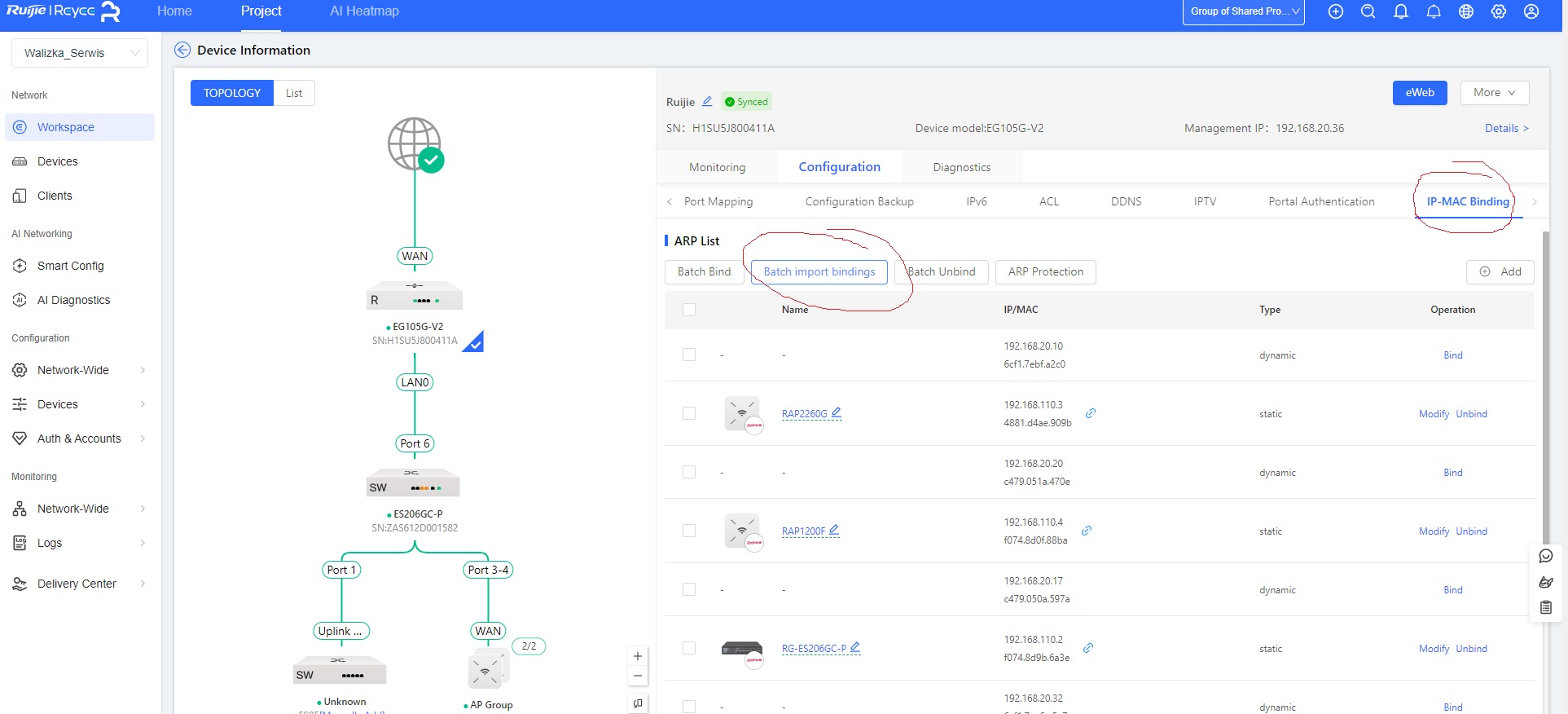The width and height of the screenshot is (1568, 714).
Task: Check the RG-ES206GC-P row checkbox
Action: pos(689,648)
